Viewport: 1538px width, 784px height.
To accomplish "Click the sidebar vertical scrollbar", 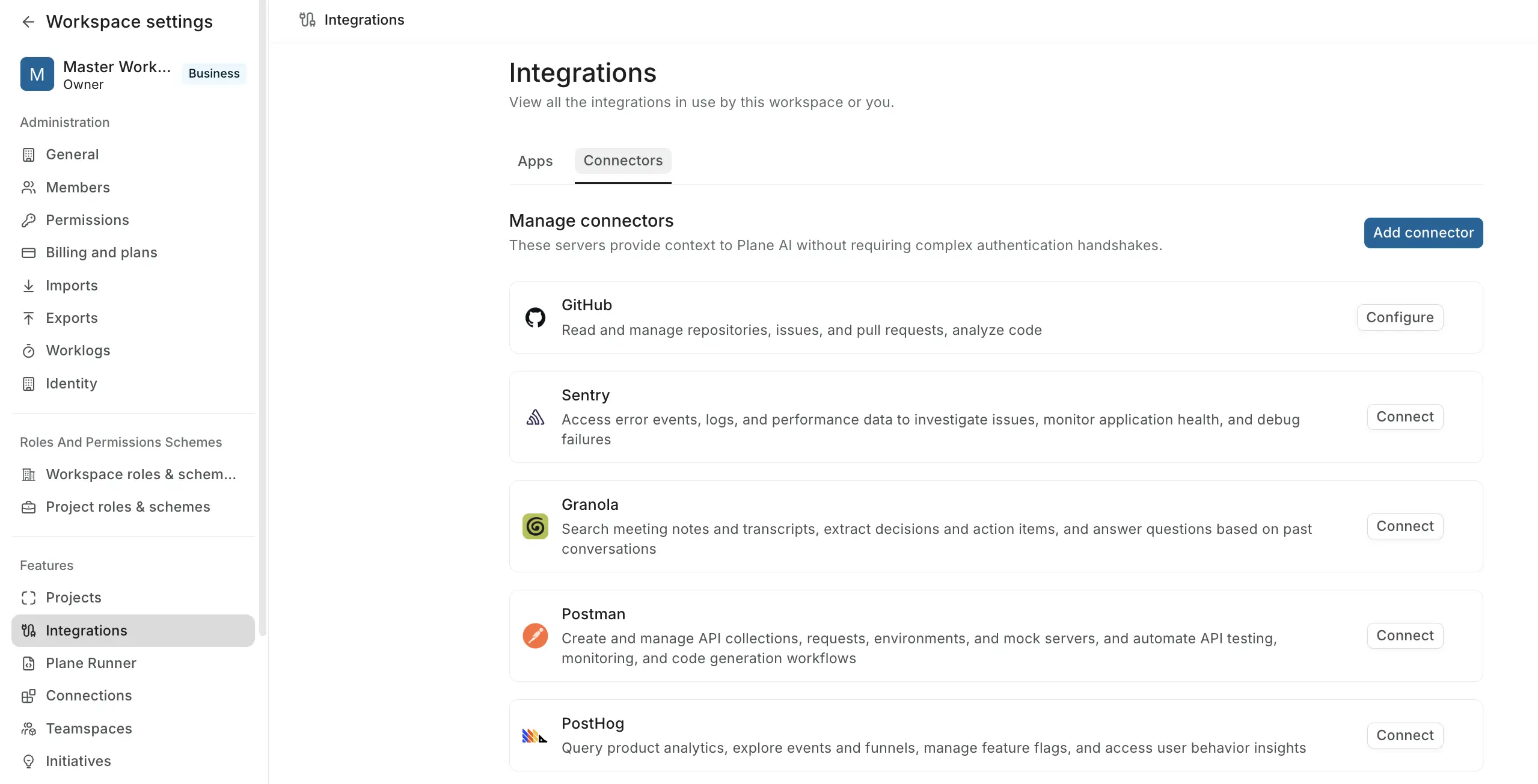I will tap(263, 317).
